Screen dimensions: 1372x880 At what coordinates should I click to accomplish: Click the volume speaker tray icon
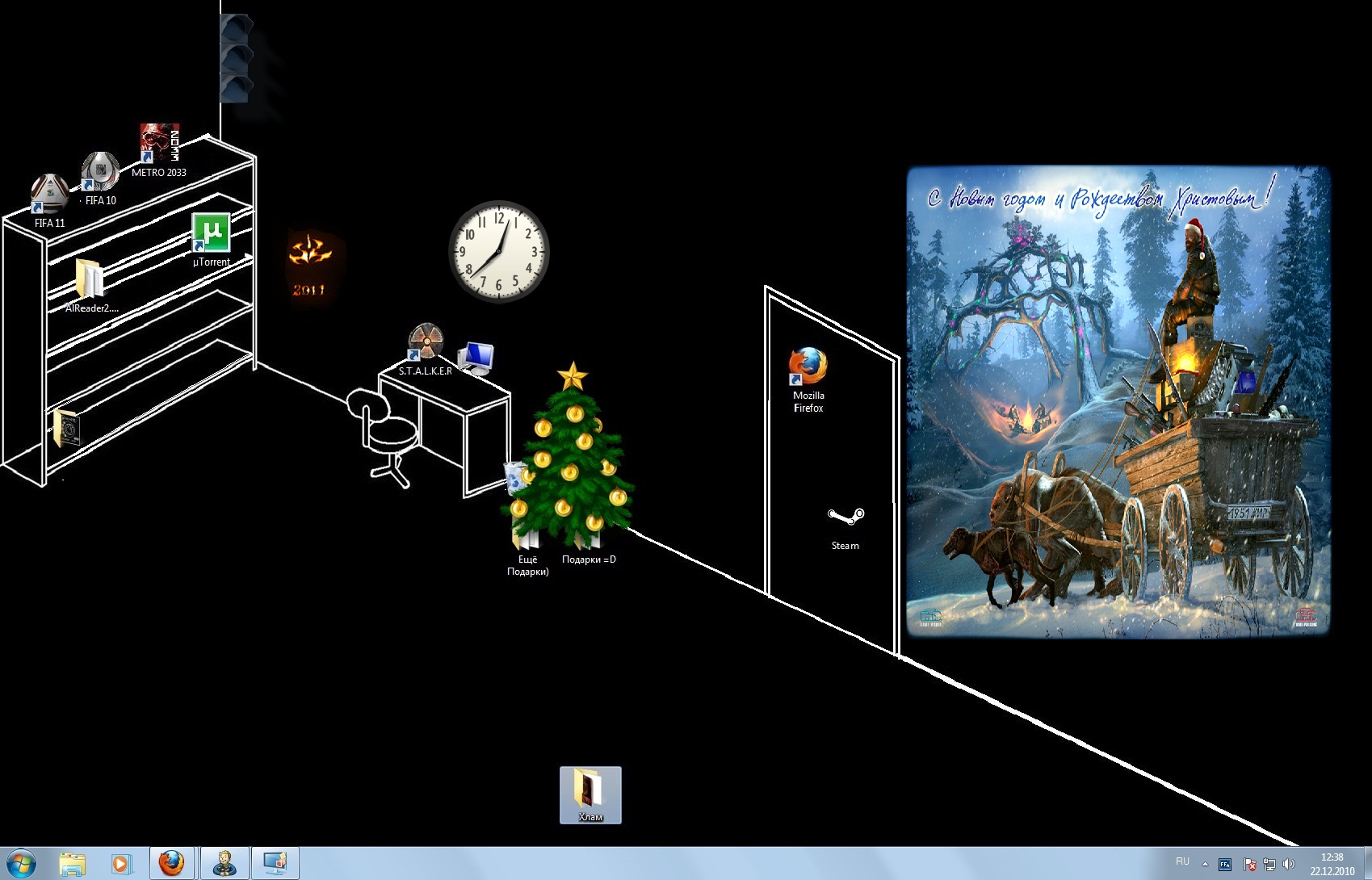coord(1289,865)
